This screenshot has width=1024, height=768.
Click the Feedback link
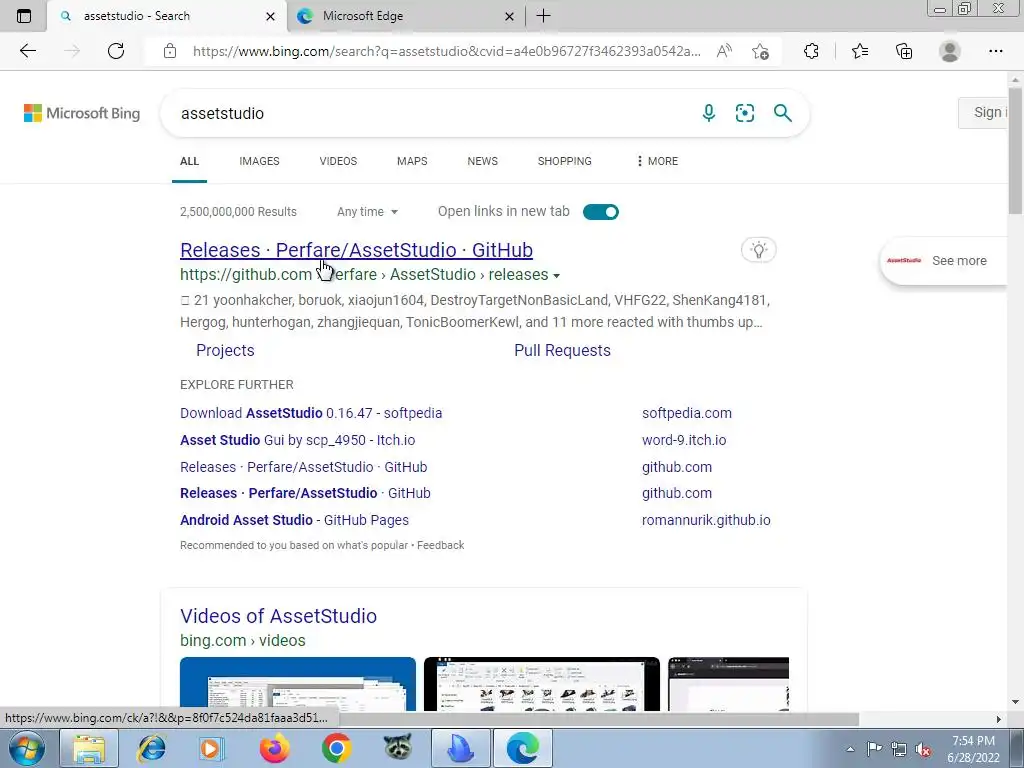[x=440, y=545]
